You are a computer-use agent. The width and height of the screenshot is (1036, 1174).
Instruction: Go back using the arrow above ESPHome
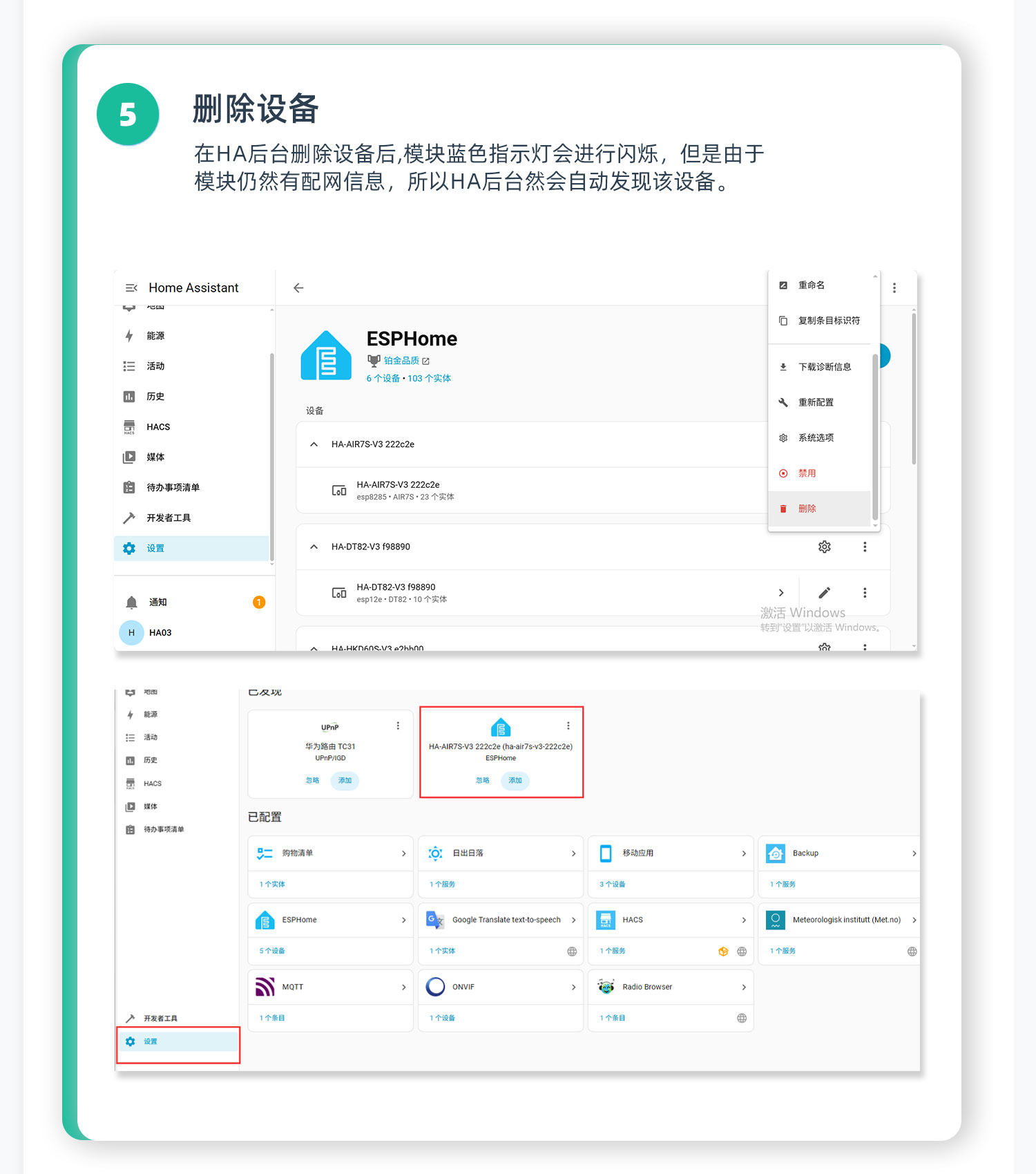pos(298,287)
